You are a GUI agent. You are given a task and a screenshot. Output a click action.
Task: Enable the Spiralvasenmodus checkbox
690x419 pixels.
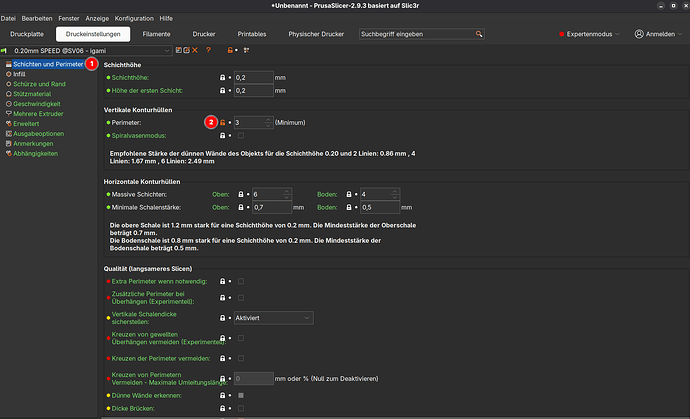(x=240, y=135)
